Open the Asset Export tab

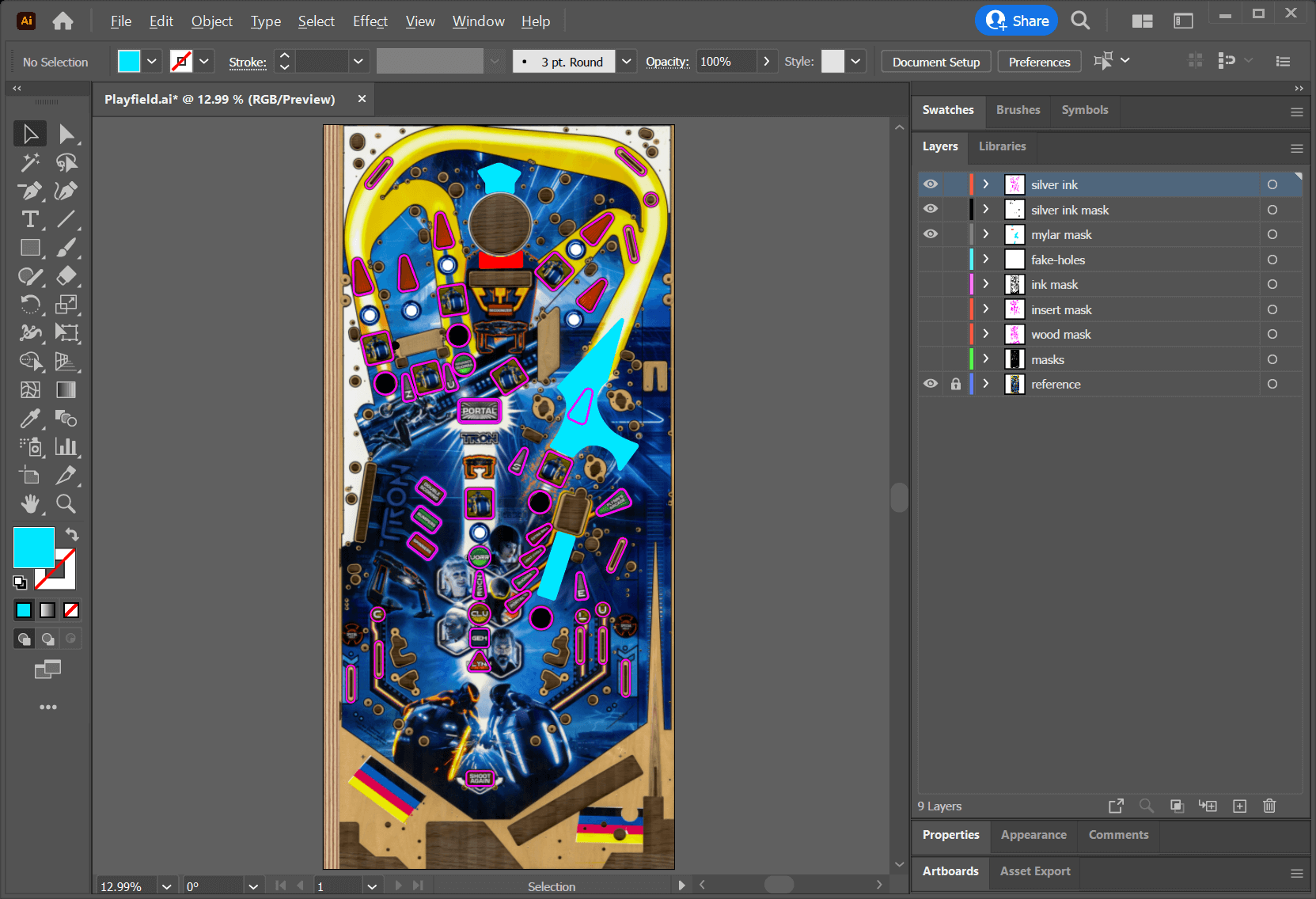pyautogui.click(x=1035, y=871)
